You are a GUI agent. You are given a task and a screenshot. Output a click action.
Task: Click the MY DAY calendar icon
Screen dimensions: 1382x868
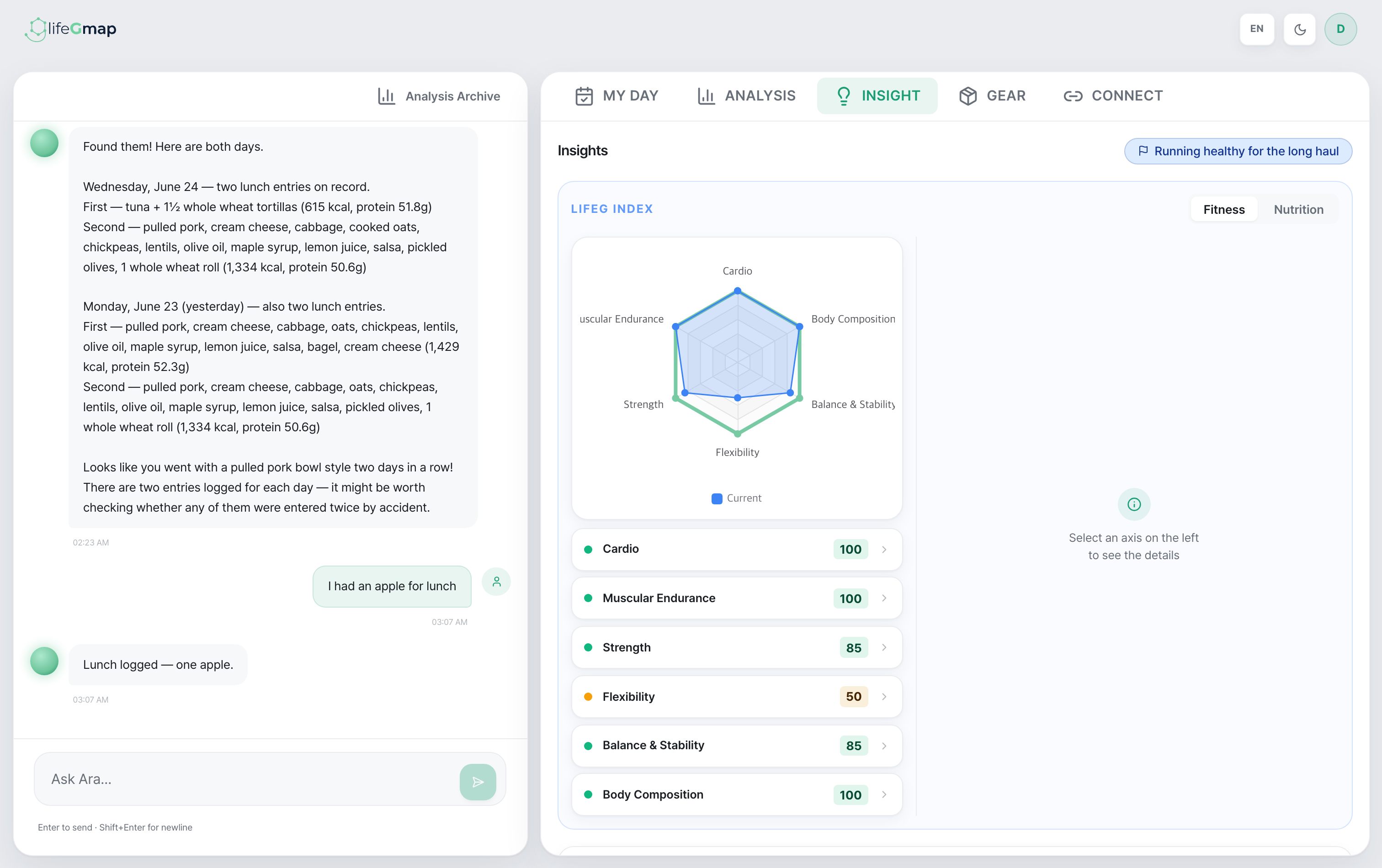(x=584, y=96)
